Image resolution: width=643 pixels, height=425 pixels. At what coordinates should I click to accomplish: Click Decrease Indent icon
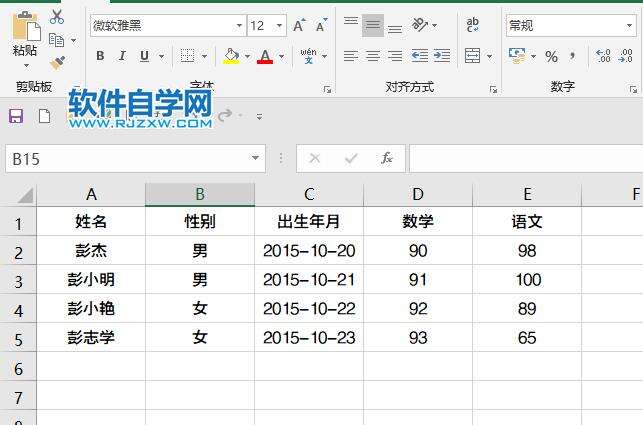point(420,56)
